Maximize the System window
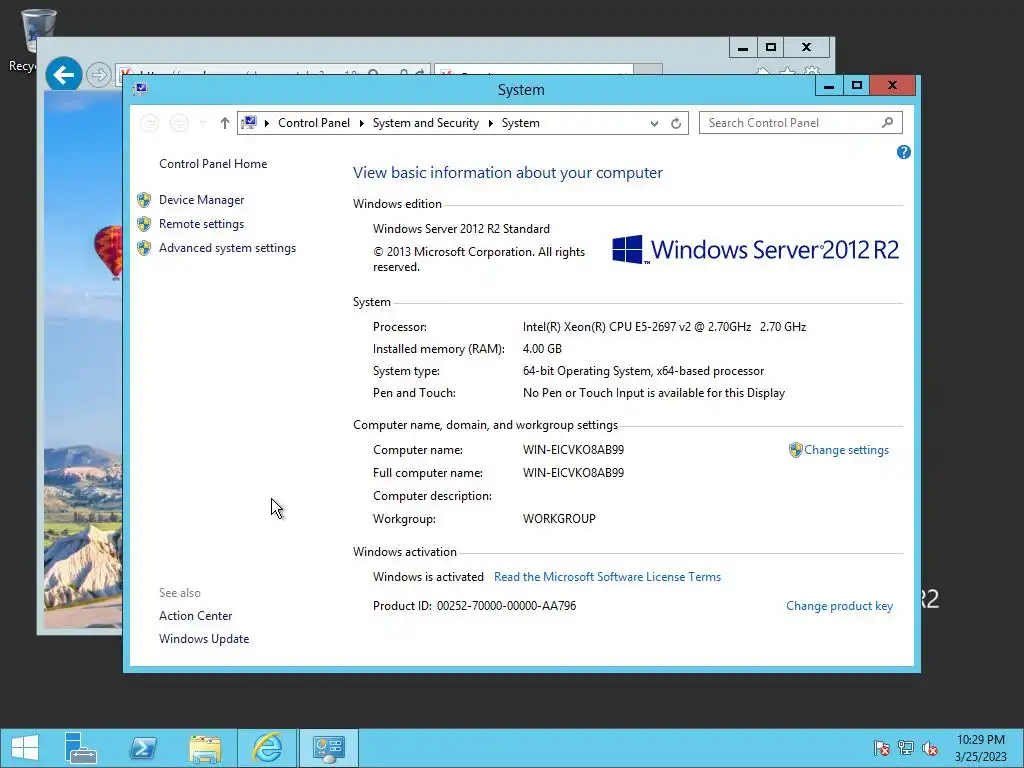Image resolution: width=1024 pixels, height=768 pixels. pyautogui.click(x=857, y=86)
